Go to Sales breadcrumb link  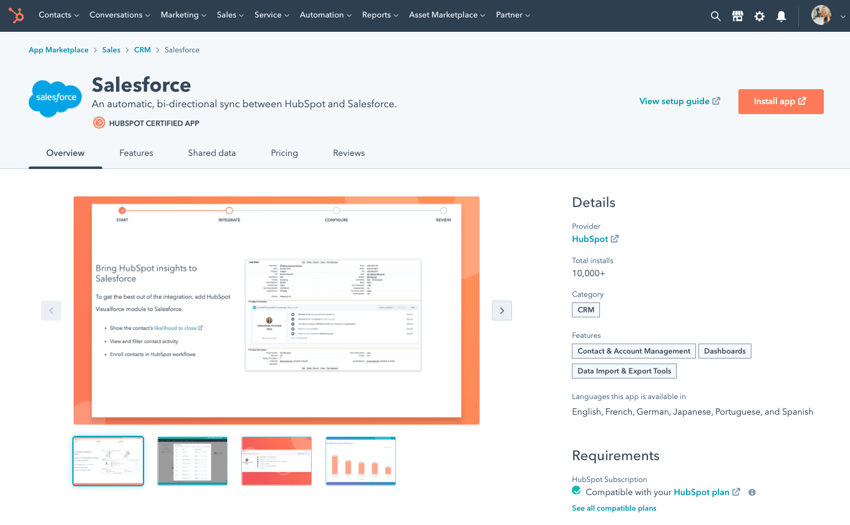click(x=111, y=50)
